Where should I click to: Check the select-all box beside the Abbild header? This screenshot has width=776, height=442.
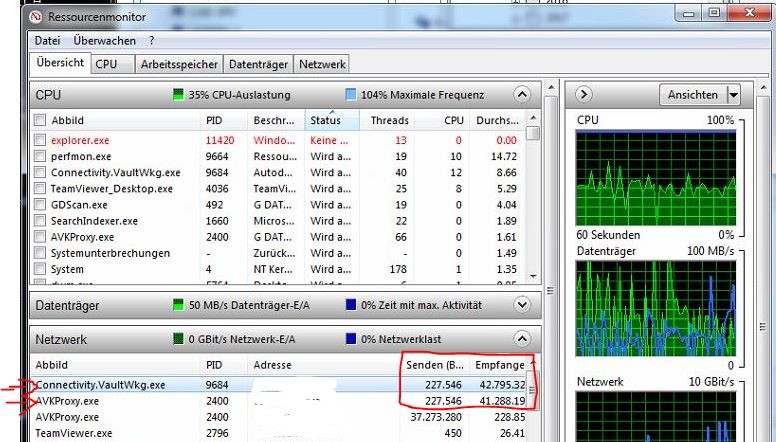point(40,121)
